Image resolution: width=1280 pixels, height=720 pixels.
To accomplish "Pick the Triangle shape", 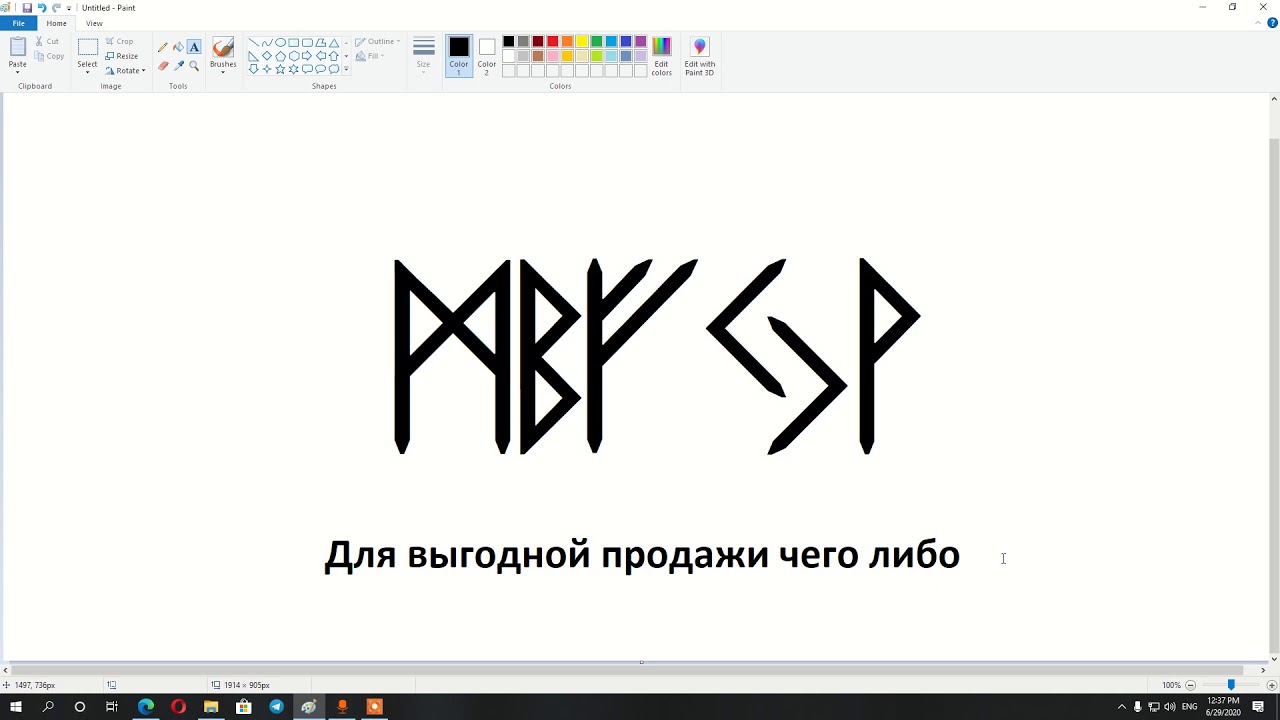I will [x=334, y=43].
